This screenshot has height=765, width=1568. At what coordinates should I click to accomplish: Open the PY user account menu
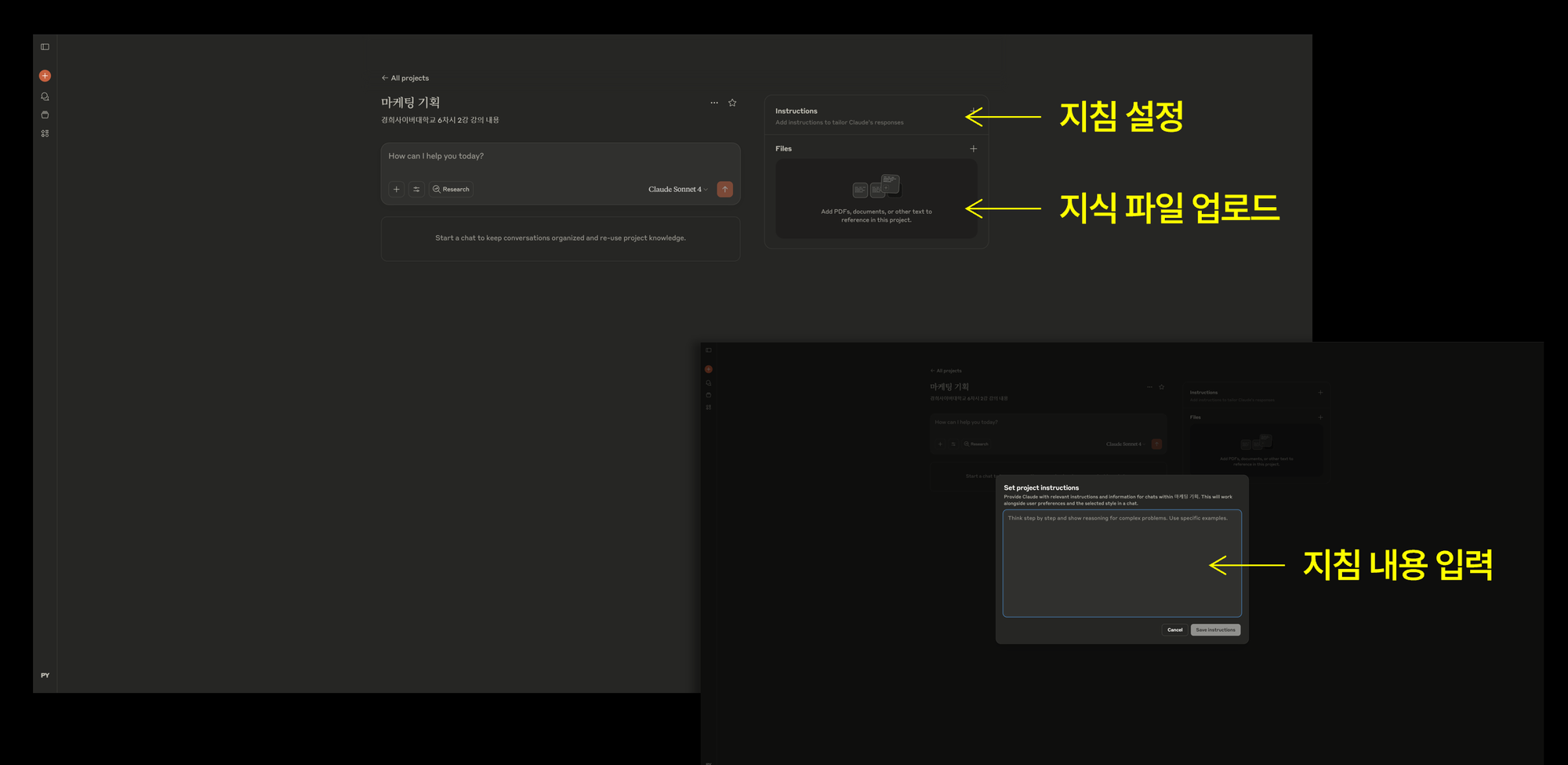tap(45, 675)
